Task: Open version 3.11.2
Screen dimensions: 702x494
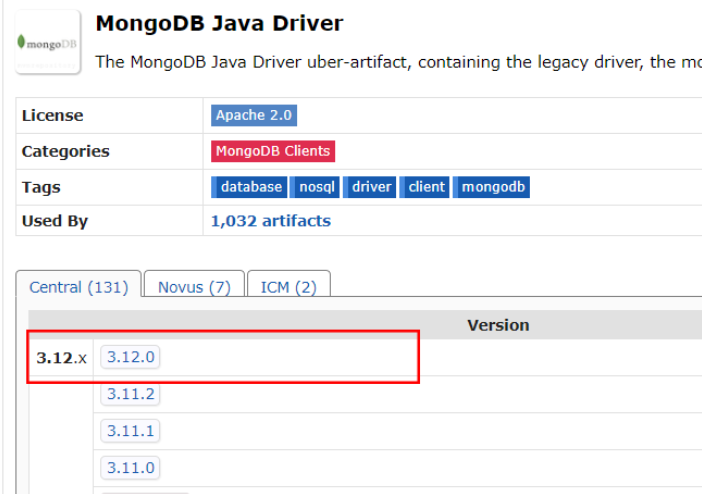Action: point(130,394)
